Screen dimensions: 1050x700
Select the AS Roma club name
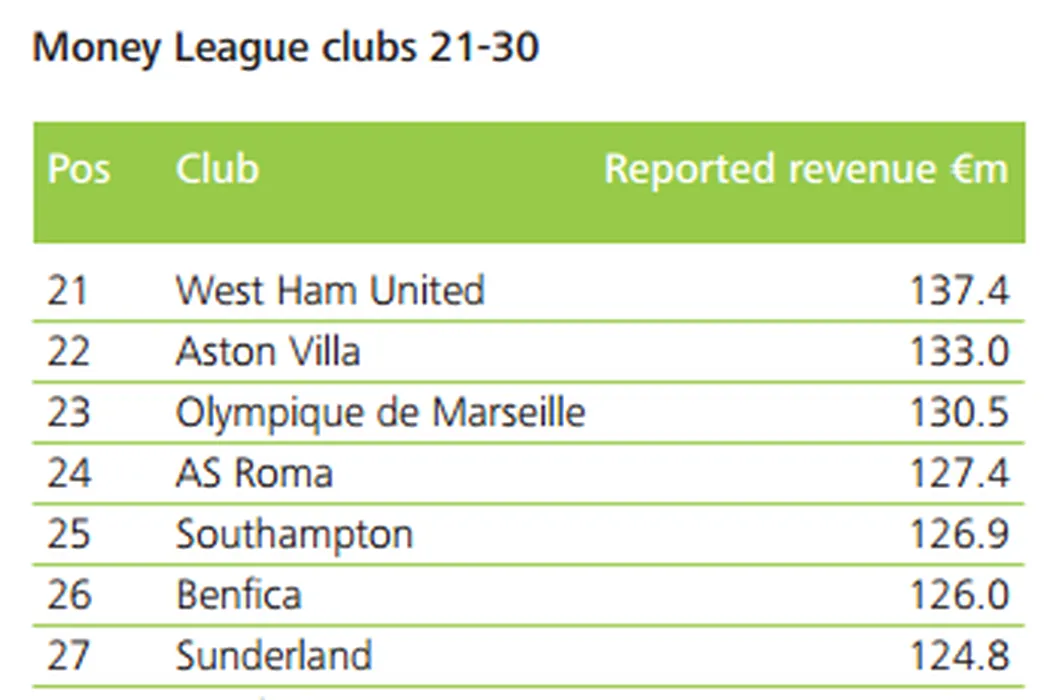254,473
